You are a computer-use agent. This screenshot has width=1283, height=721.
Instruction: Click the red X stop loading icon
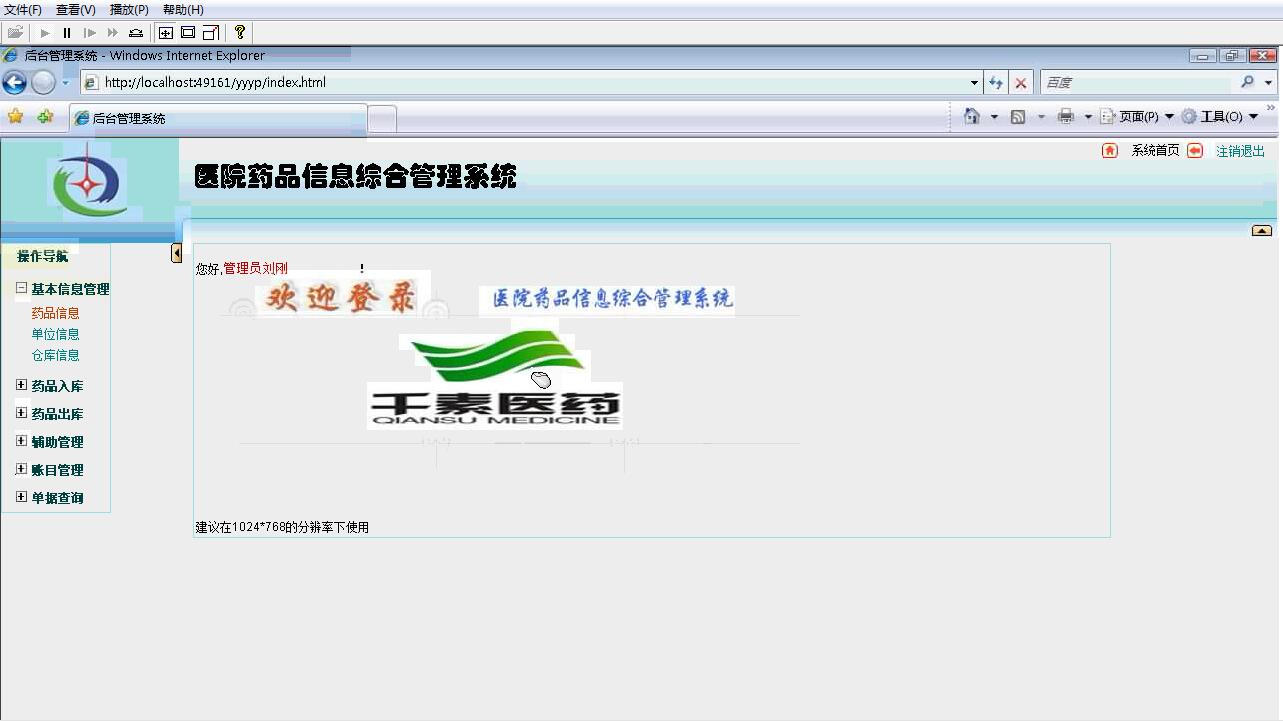(1020, 83)
